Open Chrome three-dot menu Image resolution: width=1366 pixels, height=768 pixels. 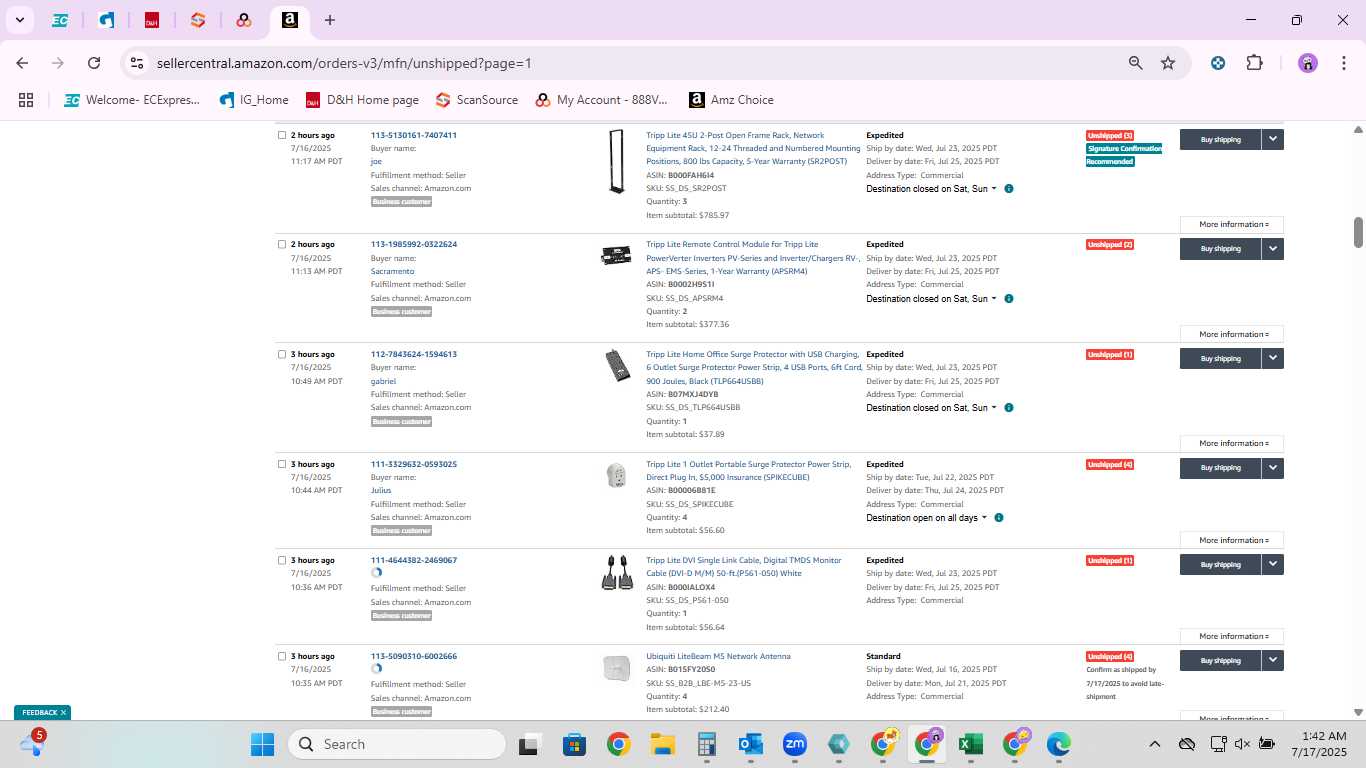coord(1343,63)
